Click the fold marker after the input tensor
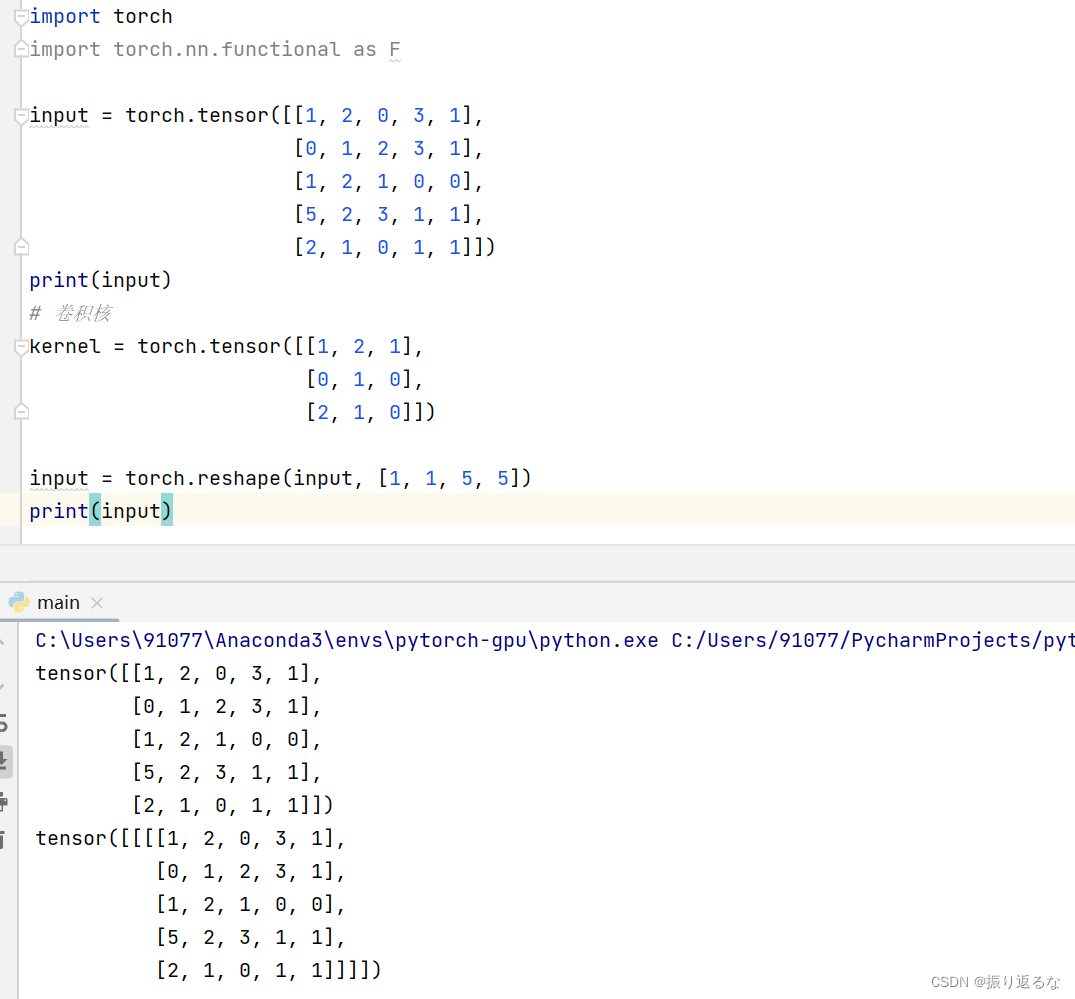 (x=19, y=246)
